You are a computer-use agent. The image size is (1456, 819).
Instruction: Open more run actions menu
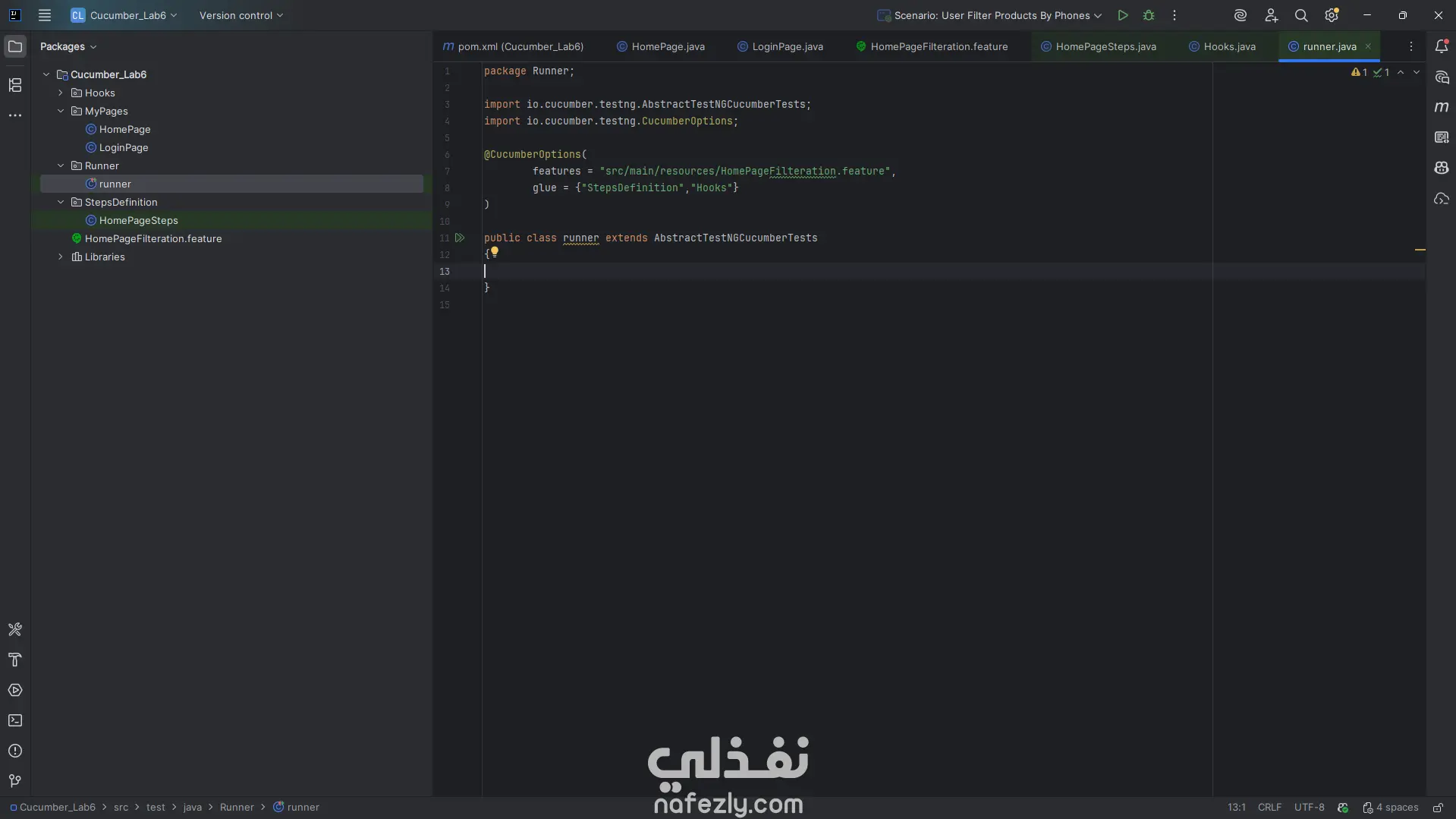pos(1175,15)
